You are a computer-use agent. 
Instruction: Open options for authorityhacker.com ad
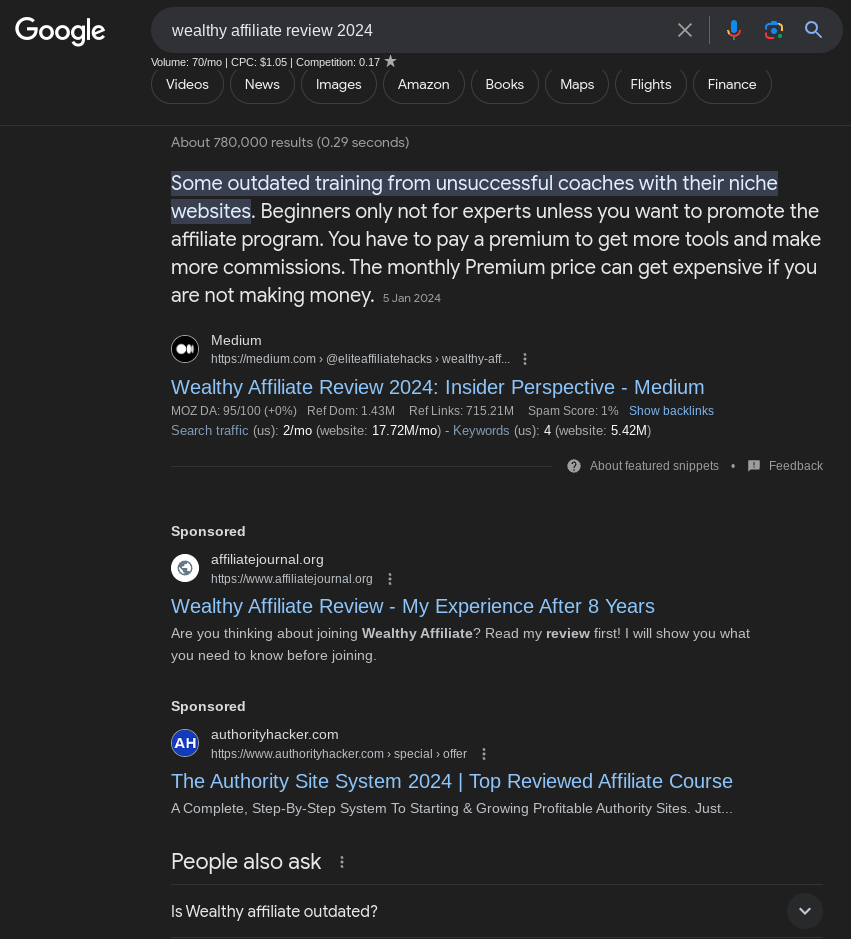pos(484,754)
